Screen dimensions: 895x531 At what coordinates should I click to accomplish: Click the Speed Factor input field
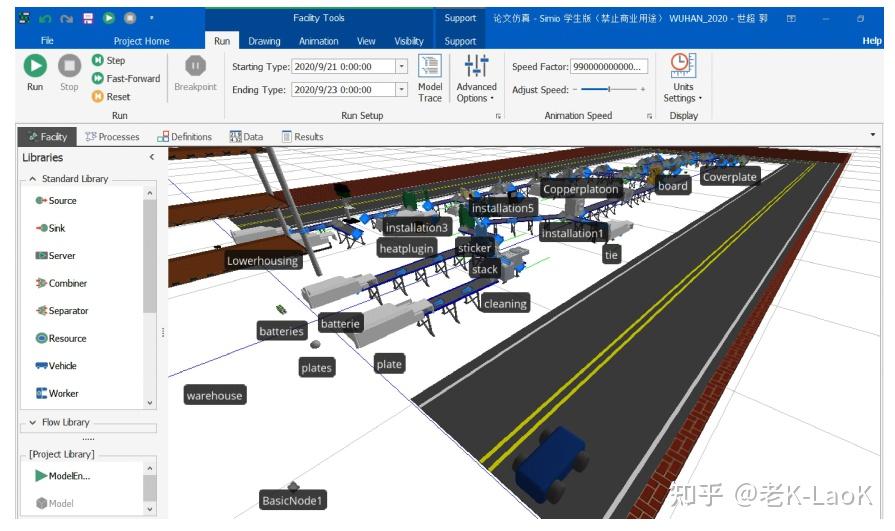pyautogui.click(x=609, y=67)
